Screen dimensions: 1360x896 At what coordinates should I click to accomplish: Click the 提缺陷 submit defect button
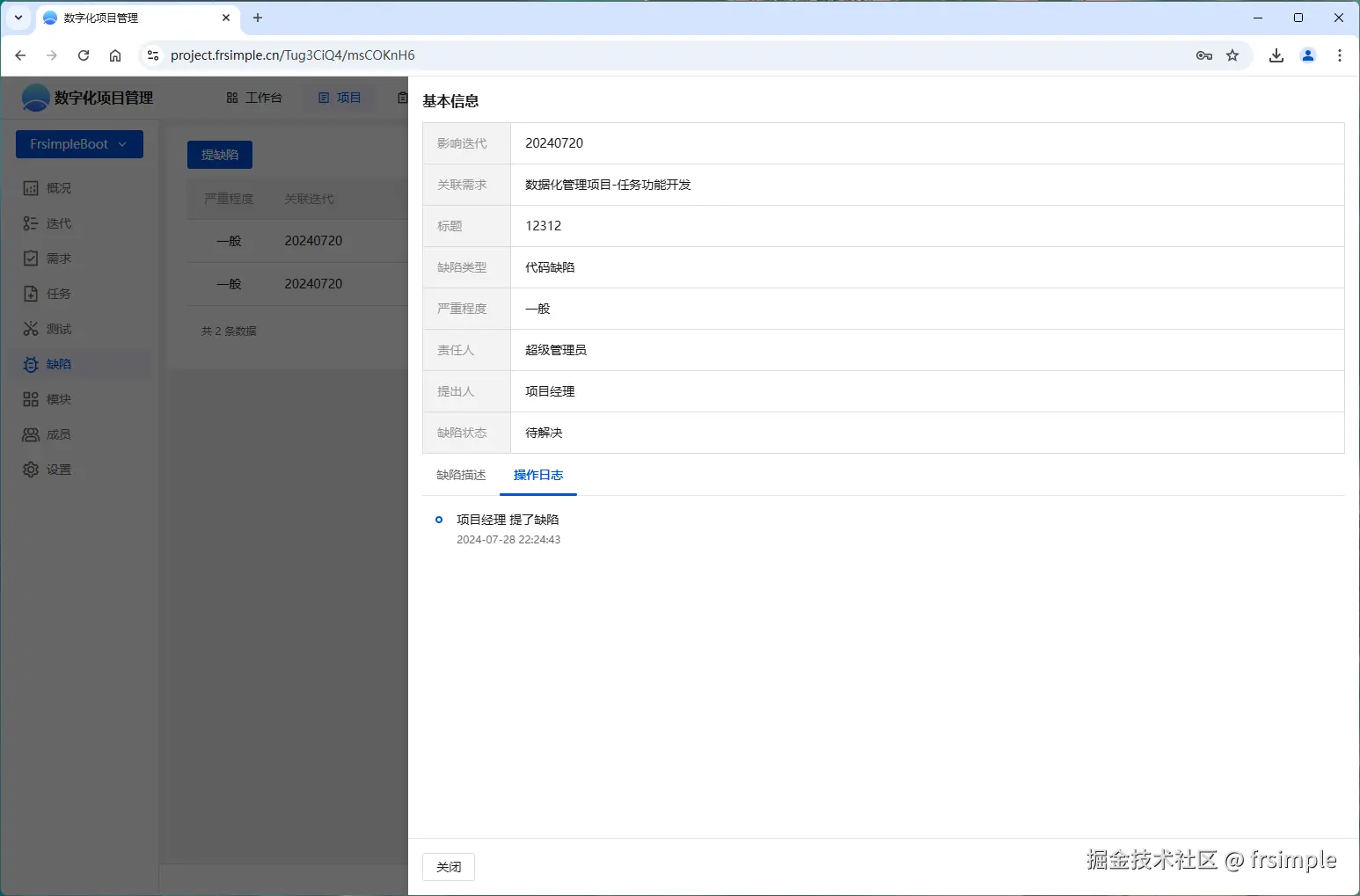pyautogui.click(x=219, y=154)
